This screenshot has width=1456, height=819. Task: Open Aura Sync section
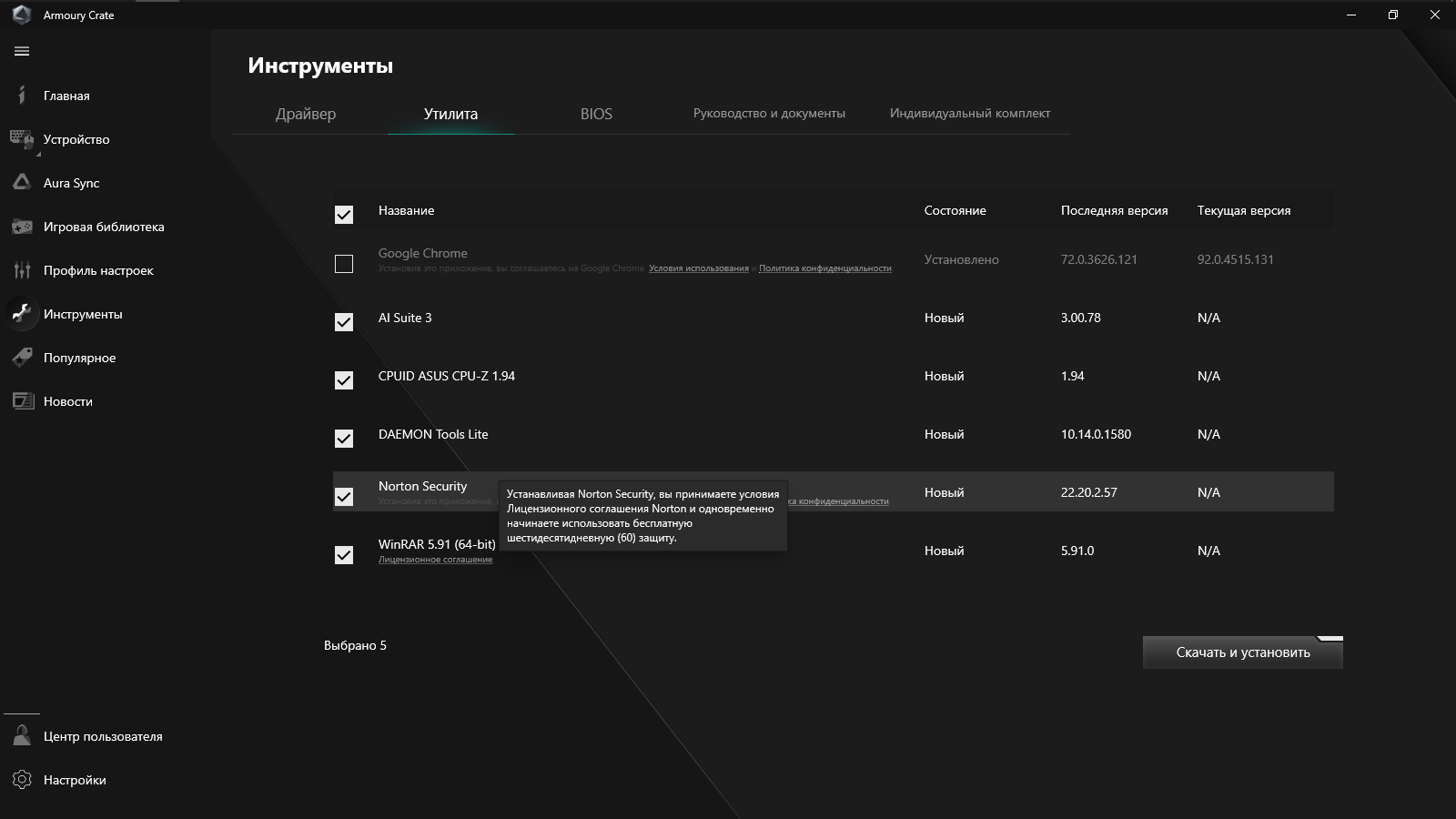72,183
